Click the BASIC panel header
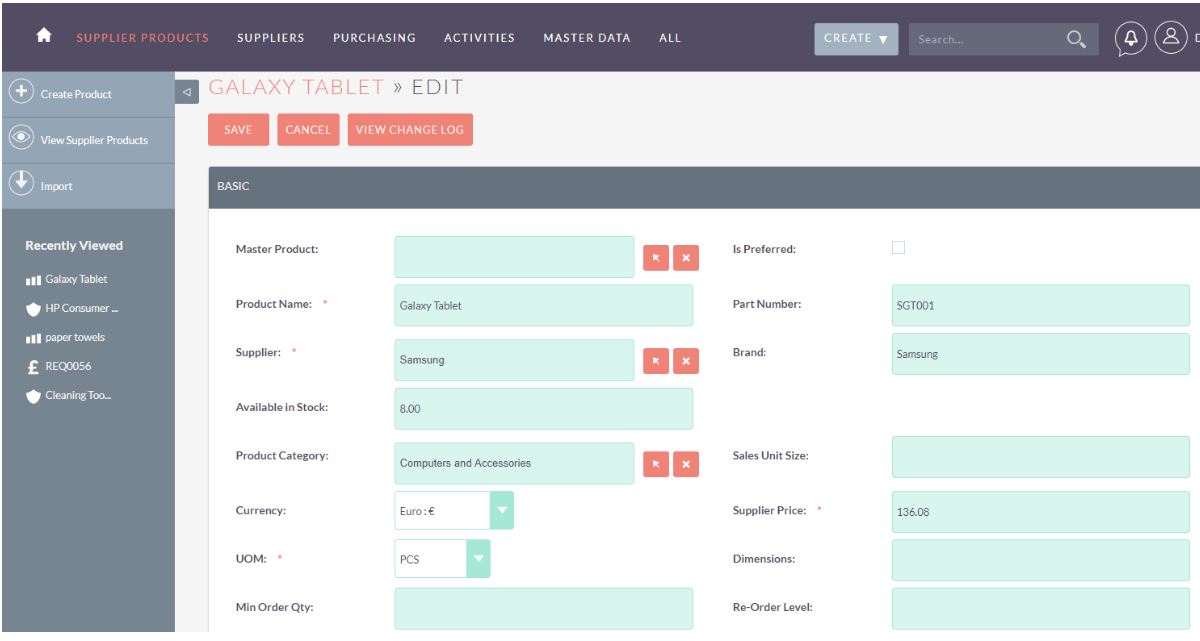 (x=704, y=187)
